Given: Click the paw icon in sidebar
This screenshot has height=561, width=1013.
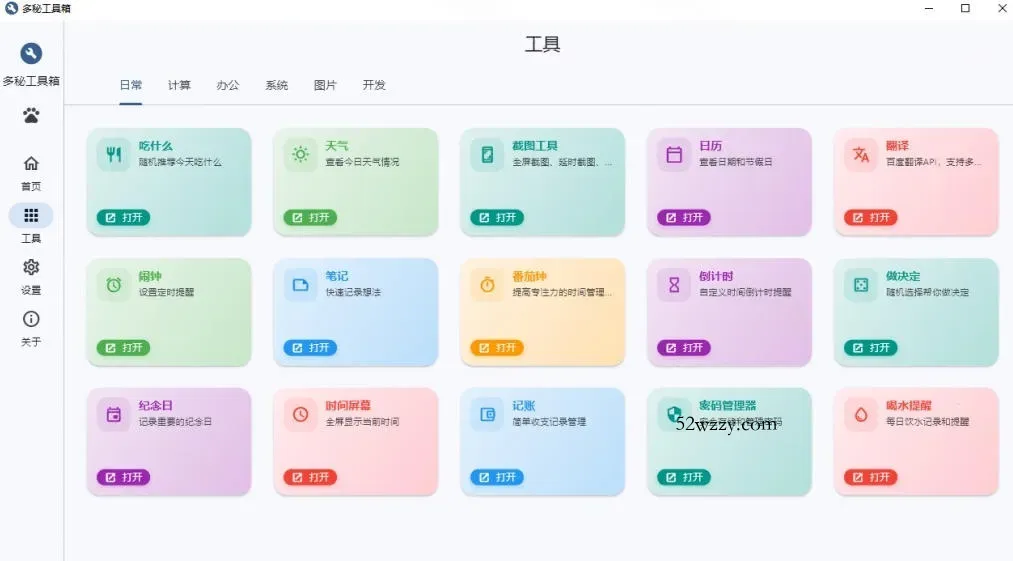Looking at the screenshot, I should [x=31, y=116].
